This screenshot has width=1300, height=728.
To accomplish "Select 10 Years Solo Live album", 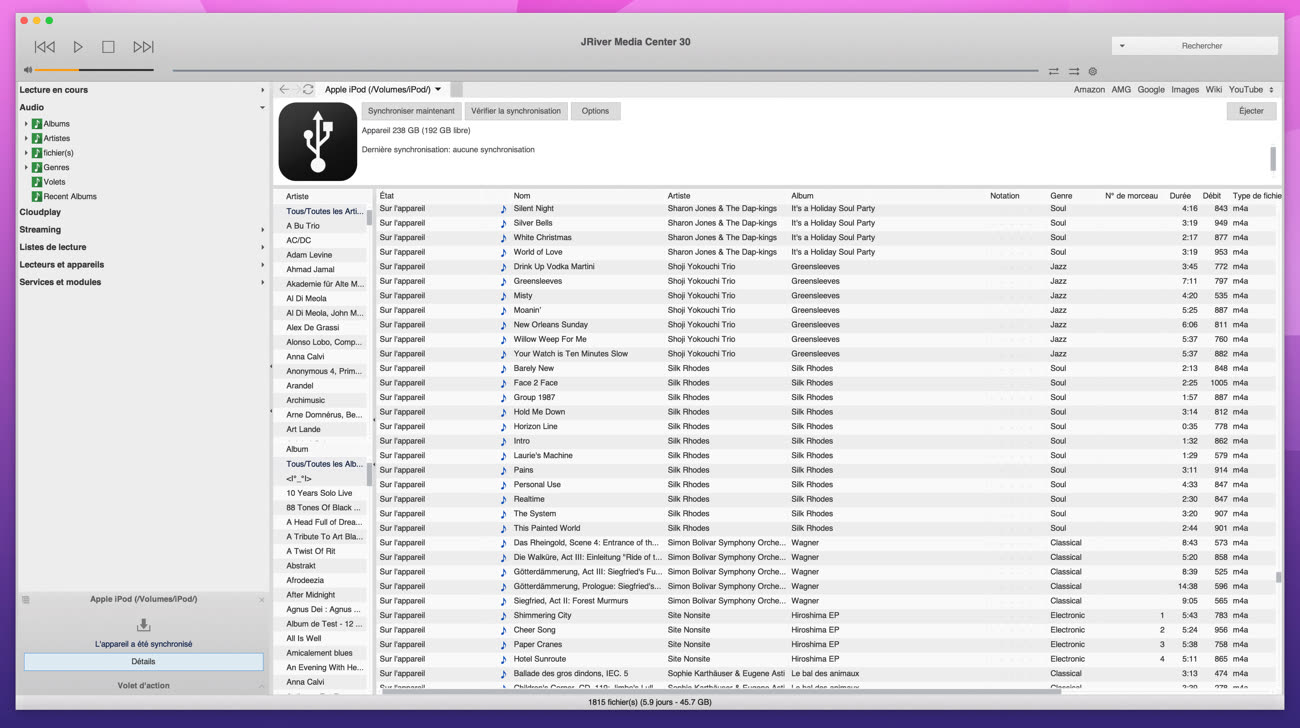I will pyautogui.click(x=320, y=493).
